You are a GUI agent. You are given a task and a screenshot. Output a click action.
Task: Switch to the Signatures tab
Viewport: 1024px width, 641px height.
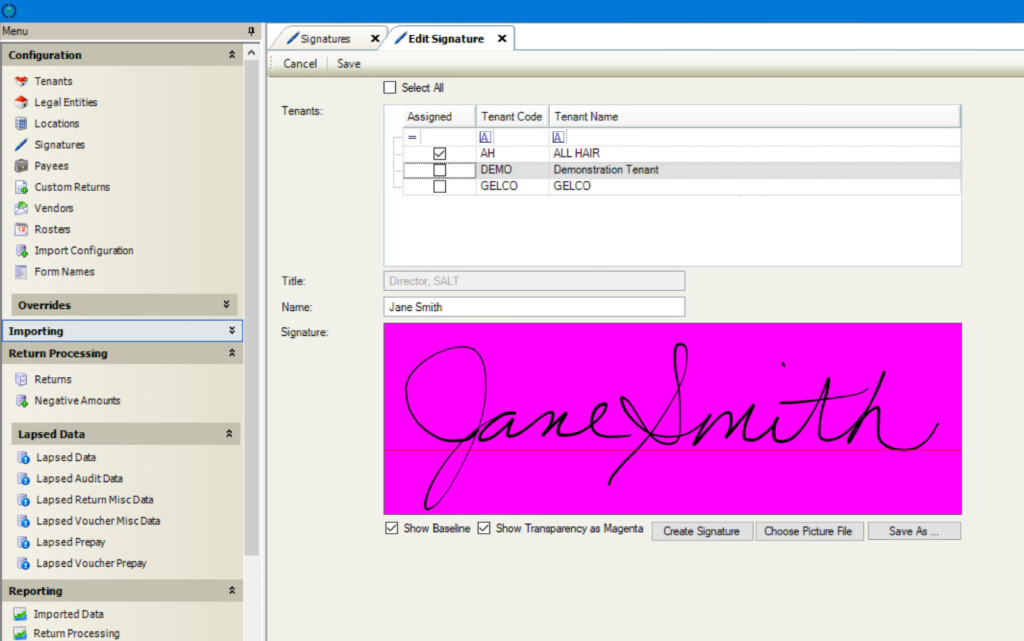(x=327, y=36)
